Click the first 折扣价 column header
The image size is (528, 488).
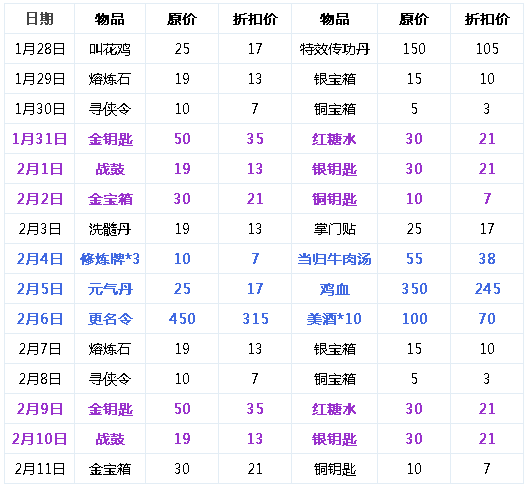[255, 19]
